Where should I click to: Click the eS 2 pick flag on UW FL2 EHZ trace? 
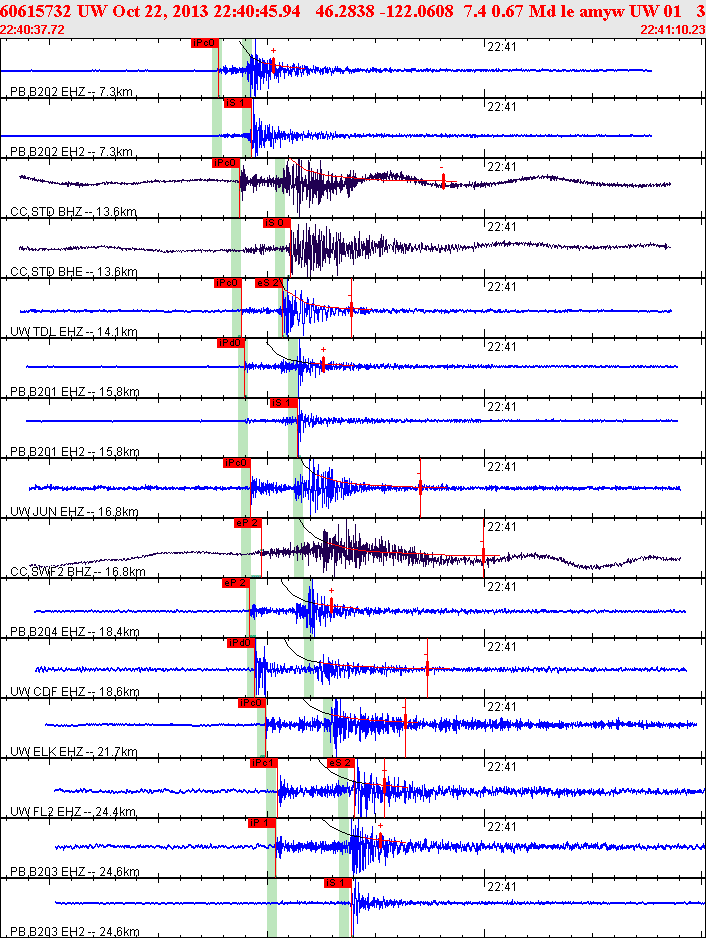pos(341,763)
